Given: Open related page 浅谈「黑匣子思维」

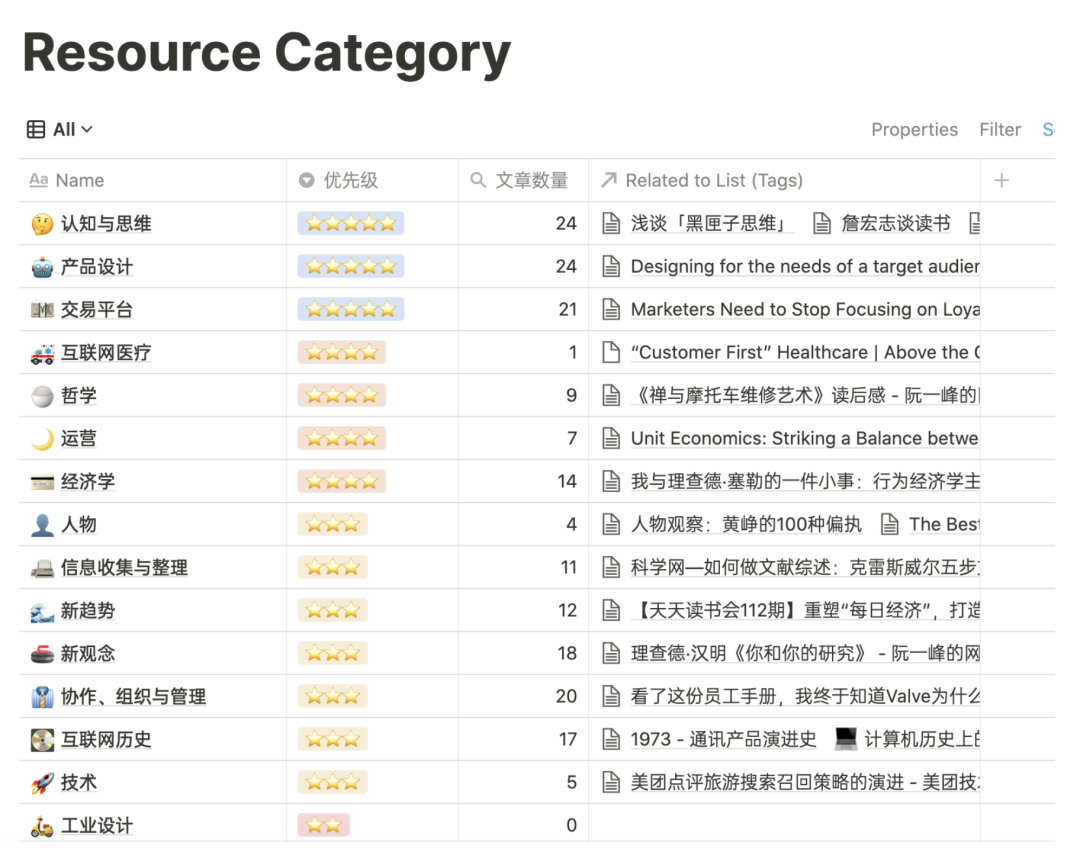Looking at the screenshot, I should (x=697, y=224).
